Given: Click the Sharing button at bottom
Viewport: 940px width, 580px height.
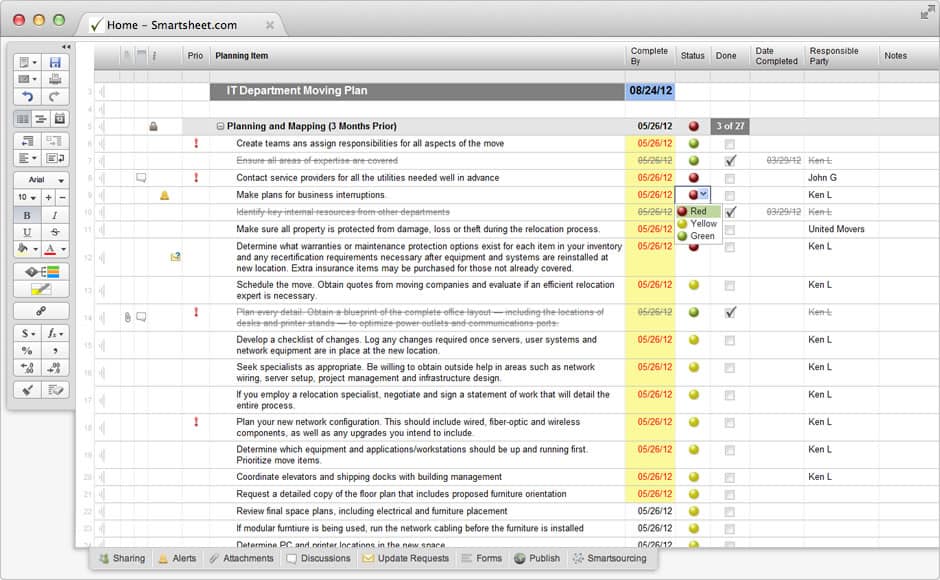Looking at the screenshot, I should 122,558.
